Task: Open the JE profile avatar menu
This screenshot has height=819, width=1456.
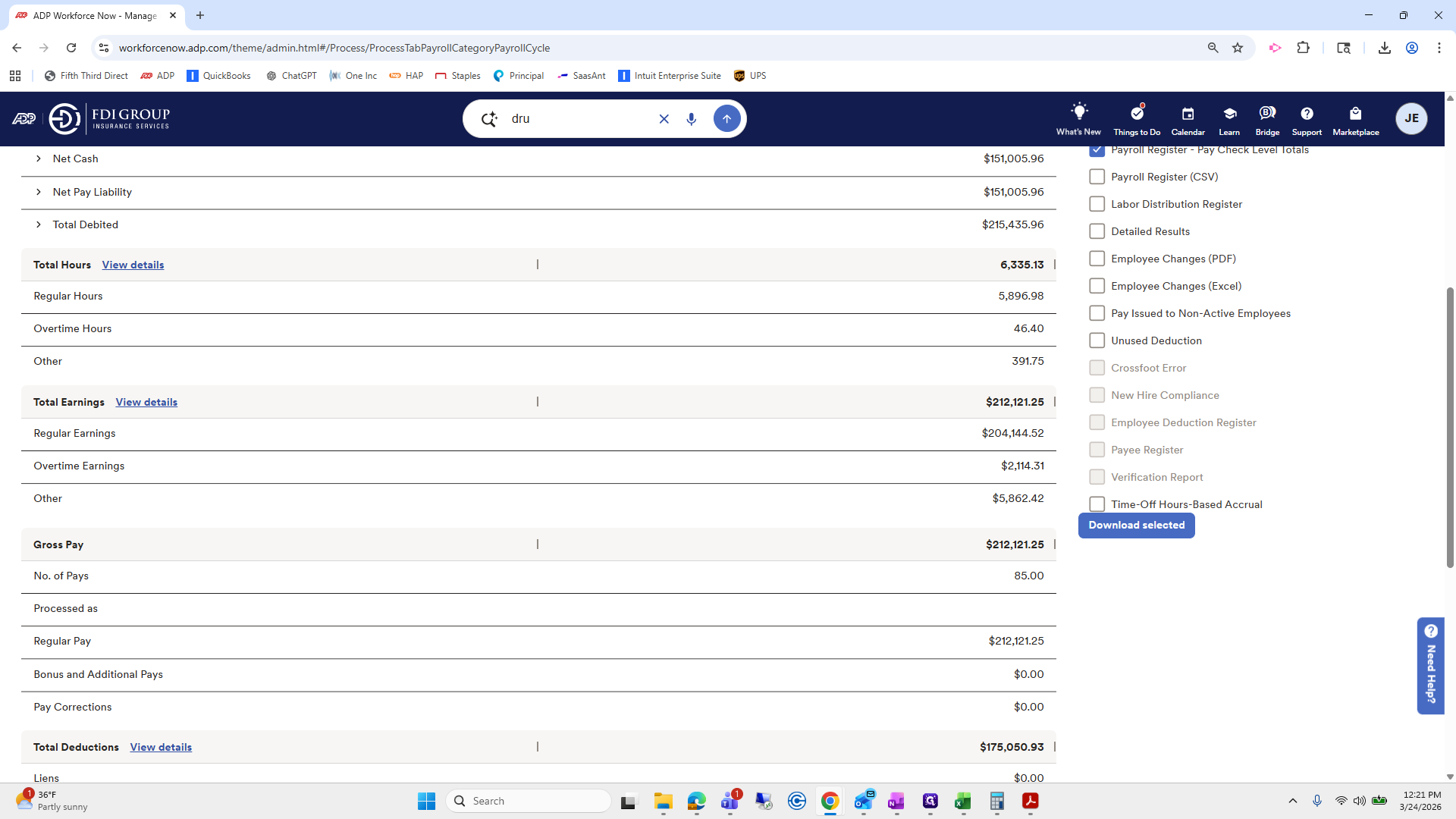Action: pos(1411,118)
